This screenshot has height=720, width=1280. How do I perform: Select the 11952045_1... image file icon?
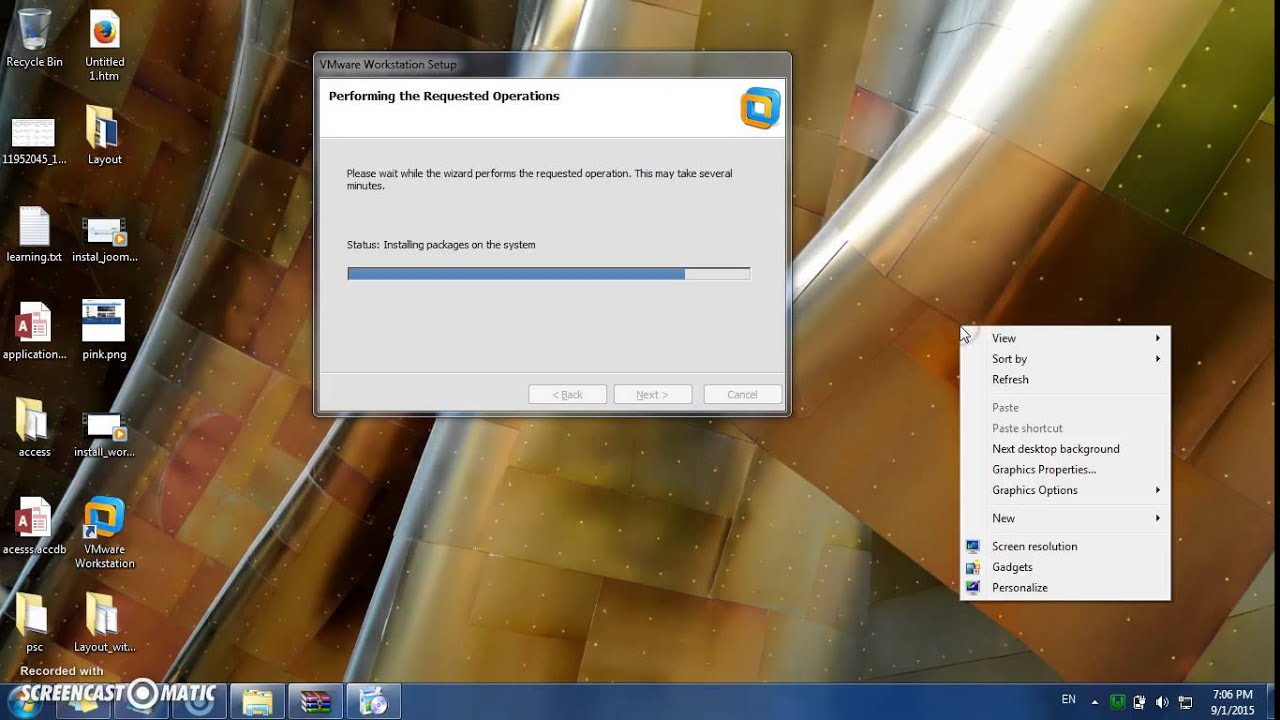(34, 140)
